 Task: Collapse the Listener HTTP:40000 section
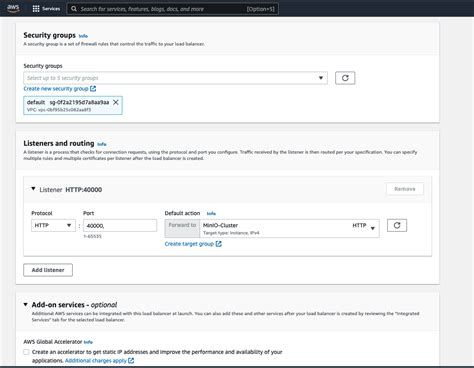coord(33,189)
